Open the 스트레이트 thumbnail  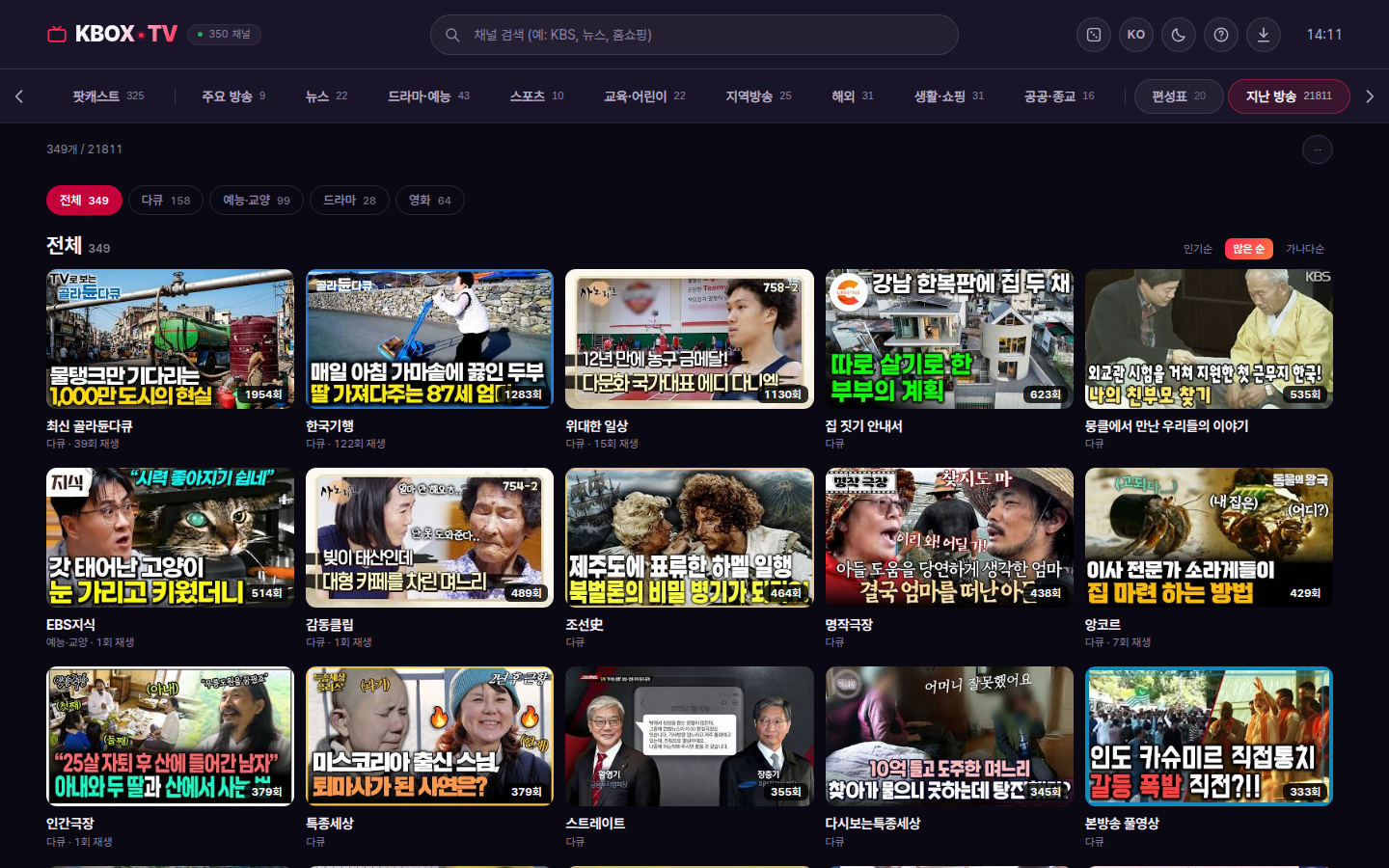[x=690, y=736]
